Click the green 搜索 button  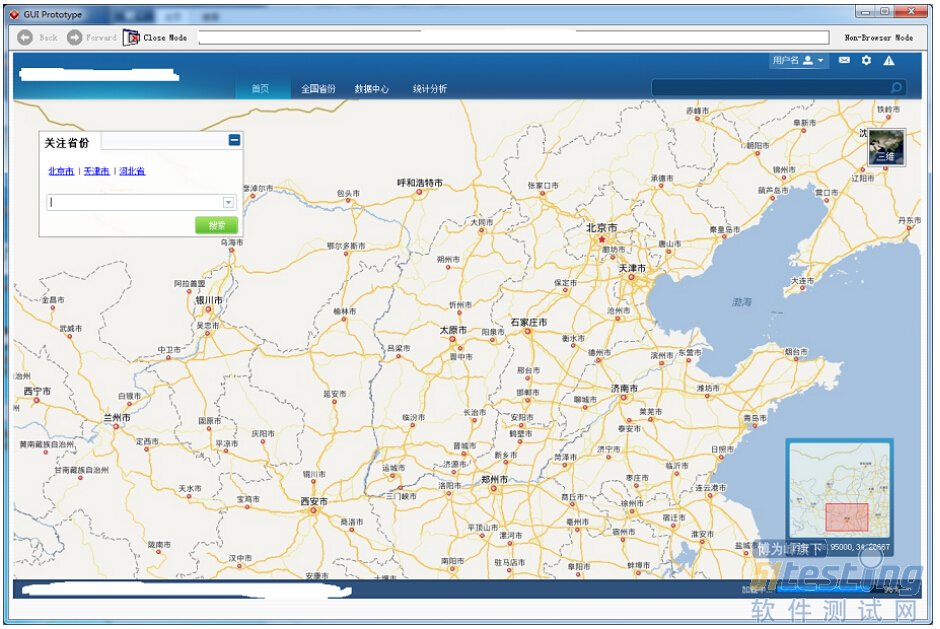(216, 225)
